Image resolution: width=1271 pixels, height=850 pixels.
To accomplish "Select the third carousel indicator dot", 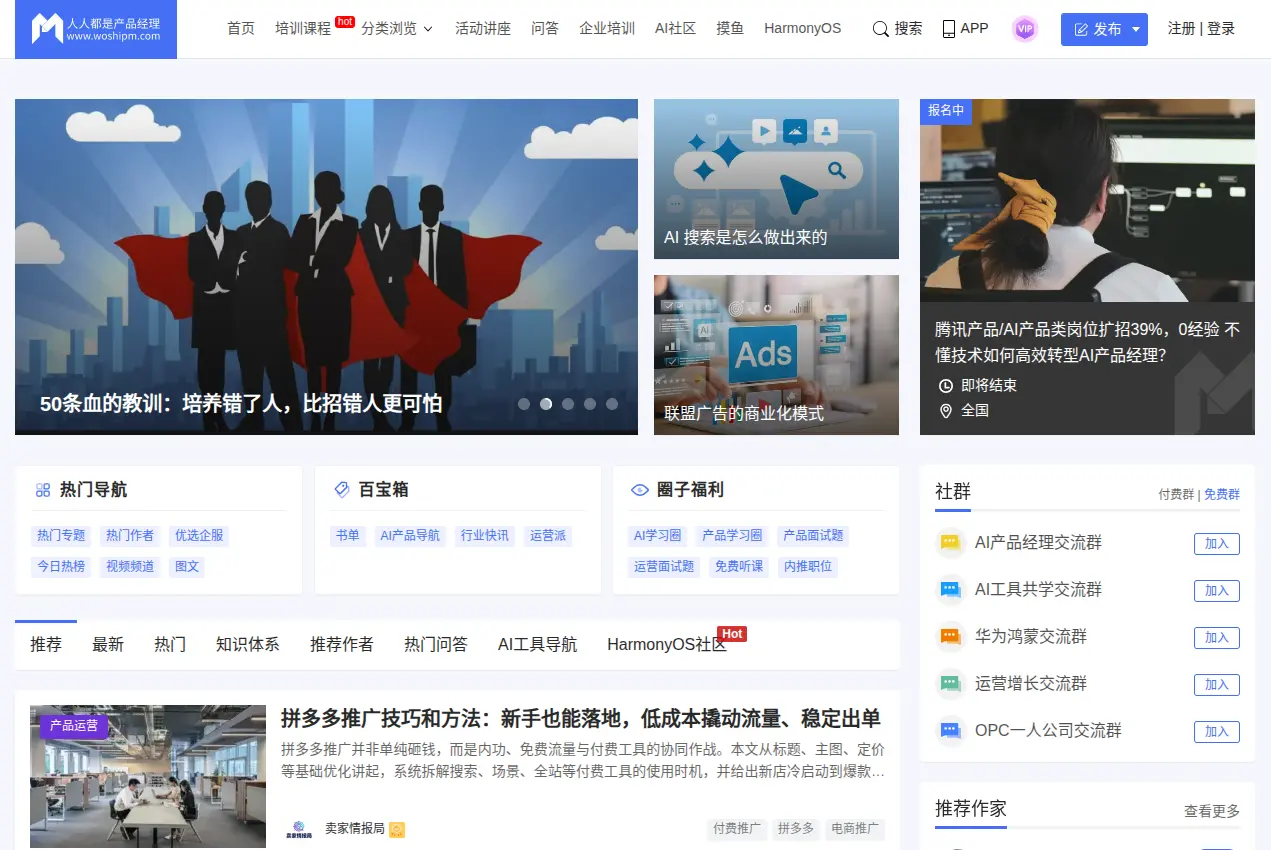I will (x=568, y=404).
